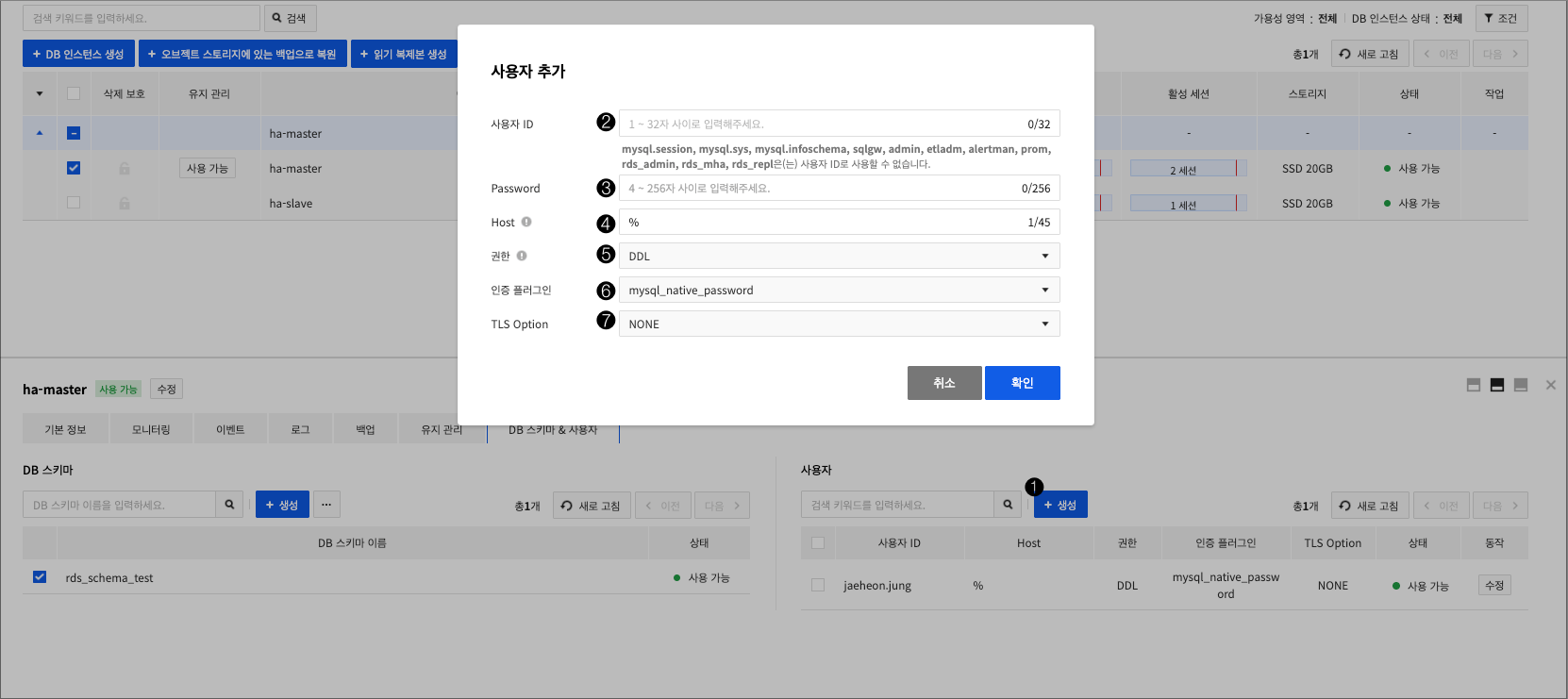Click the 조건 filter button
The height and width of the screenshot is (699, 1568).
[x=1501, y=18]
